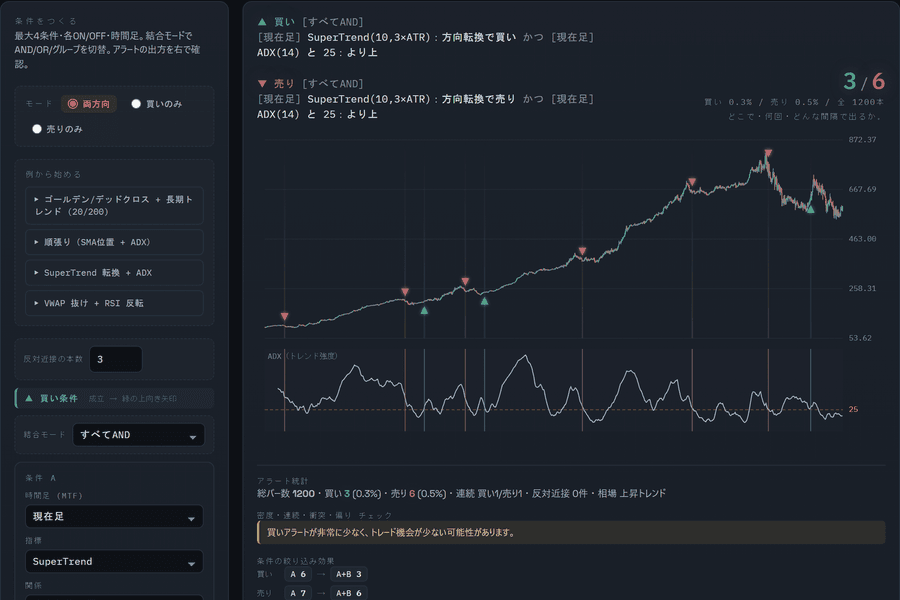Click the ADX (トレンド強度) panel label
This screenshot has height=600, width=900.
(x=302, y=356)
